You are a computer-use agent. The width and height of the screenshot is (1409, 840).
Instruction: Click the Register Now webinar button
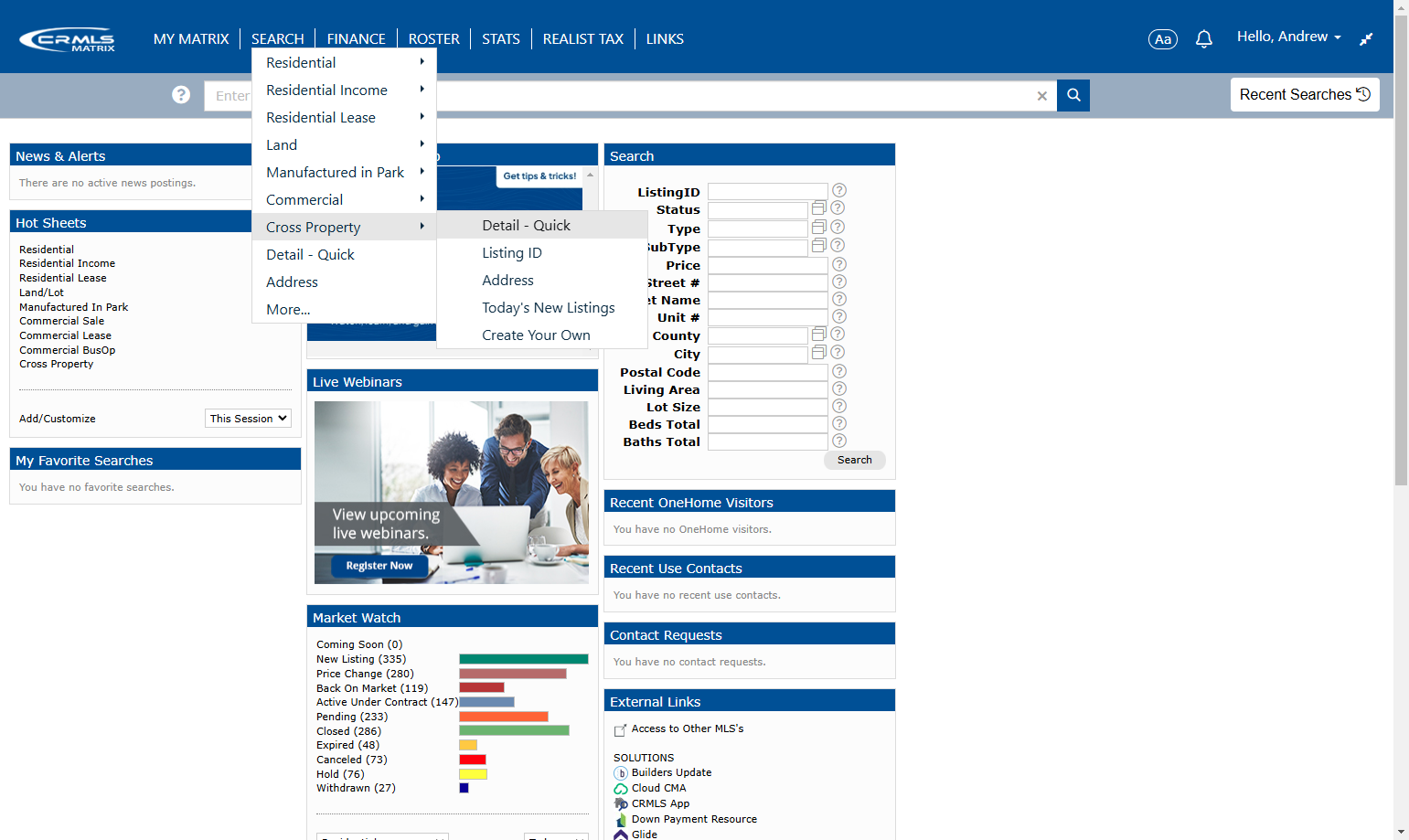[379, 566]
